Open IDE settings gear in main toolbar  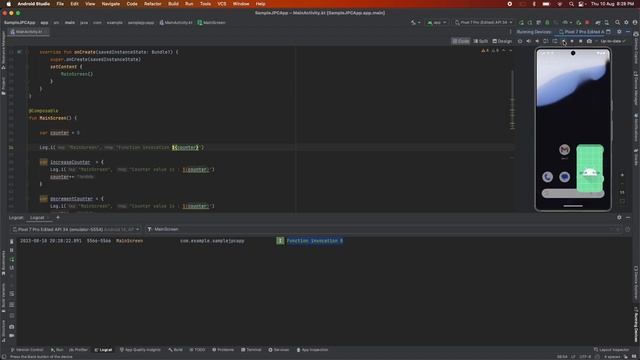click(x=626, y=22)
